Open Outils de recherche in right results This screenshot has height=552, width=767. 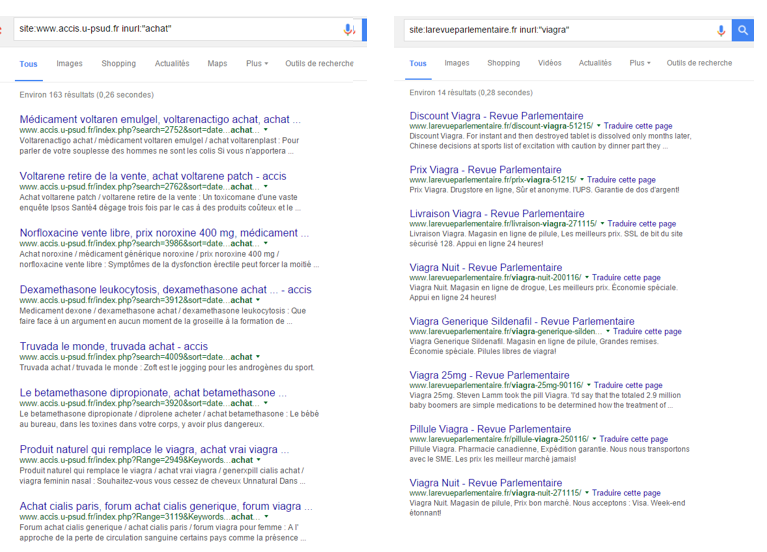click(x=699, y=63)
